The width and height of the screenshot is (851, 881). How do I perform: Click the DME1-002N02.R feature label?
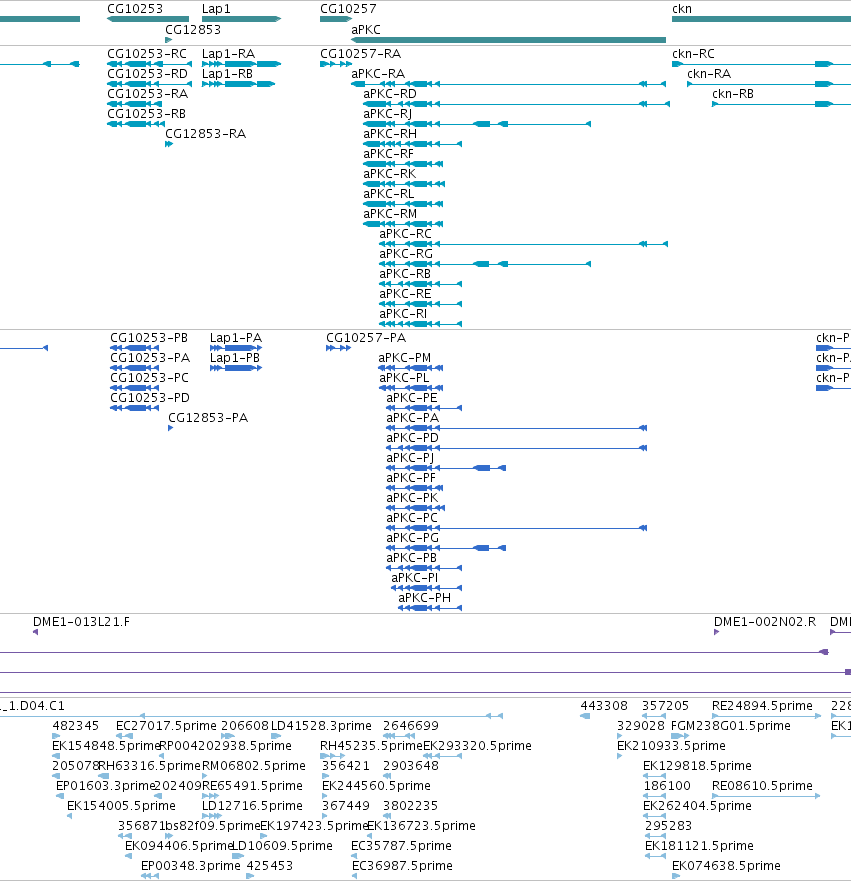pos(765,622)
